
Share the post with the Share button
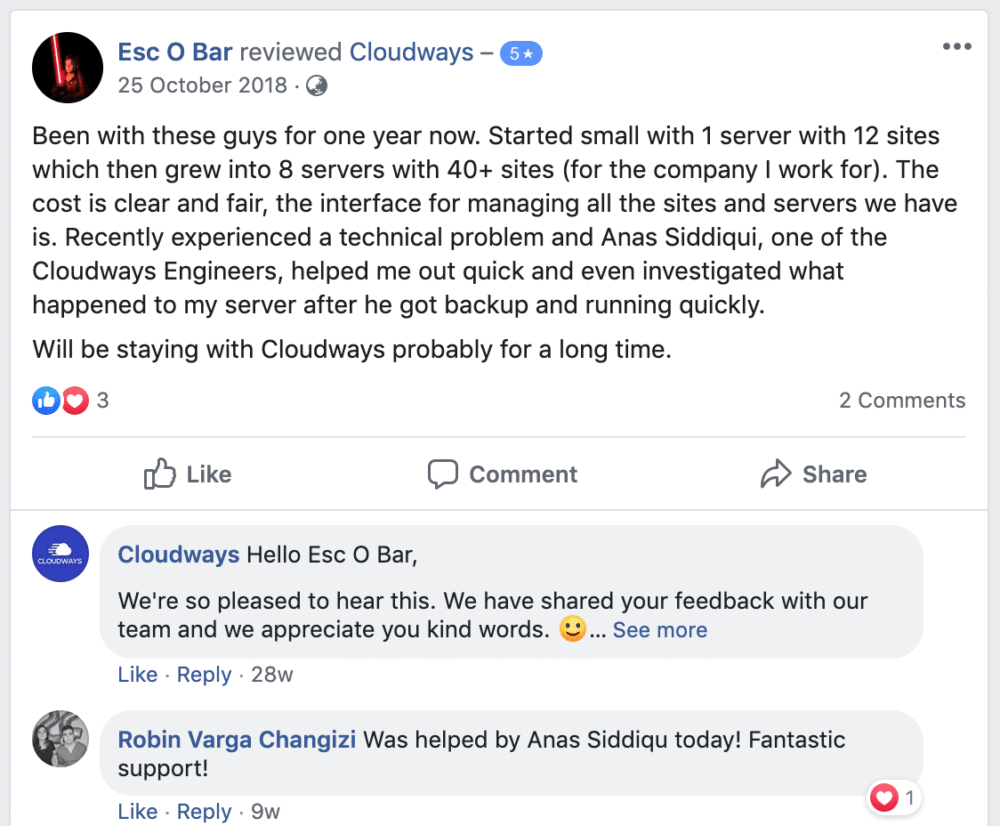tap(813, 474)
